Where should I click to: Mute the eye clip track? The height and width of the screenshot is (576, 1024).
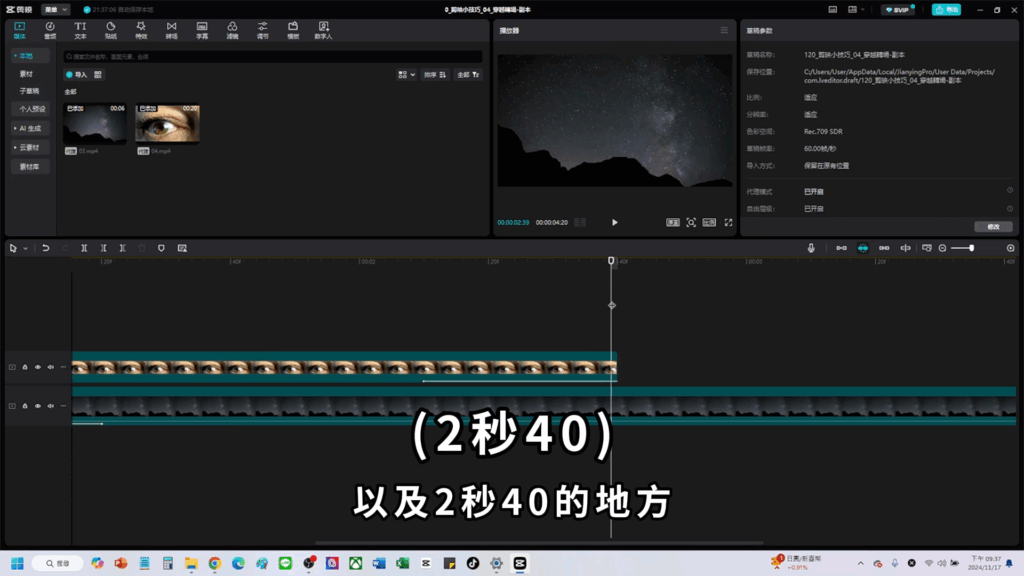[x=50, y=367]
